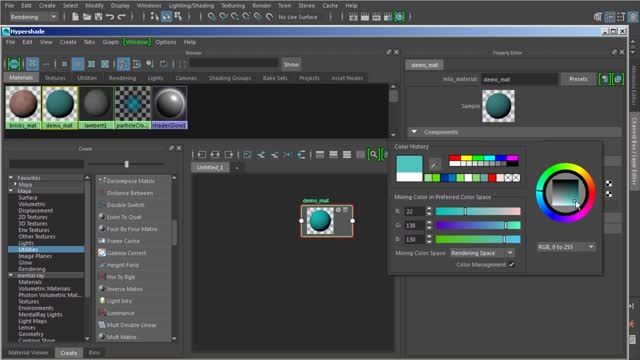This screenshot has height=360, width=640.
Task: Increase the R value stepper arrow
Action: 429,209
